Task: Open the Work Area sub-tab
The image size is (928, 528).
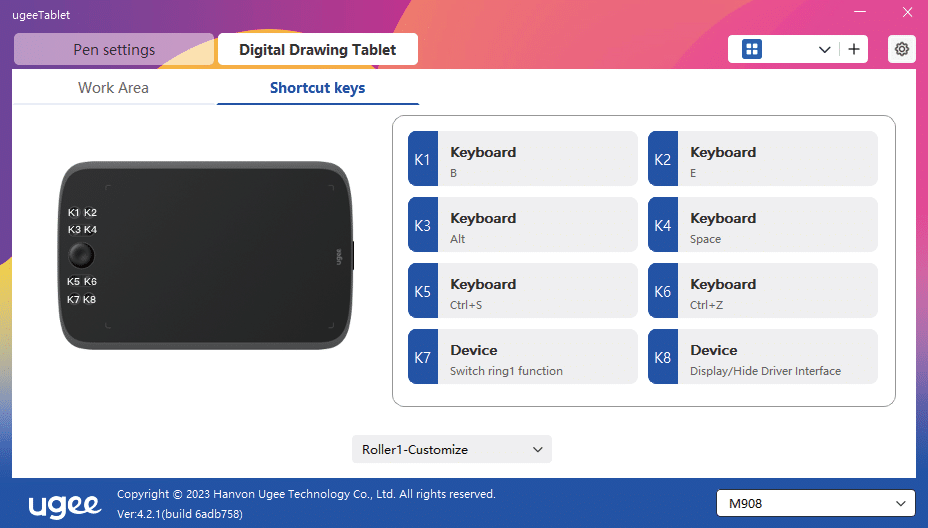Action: coord(114,88)
